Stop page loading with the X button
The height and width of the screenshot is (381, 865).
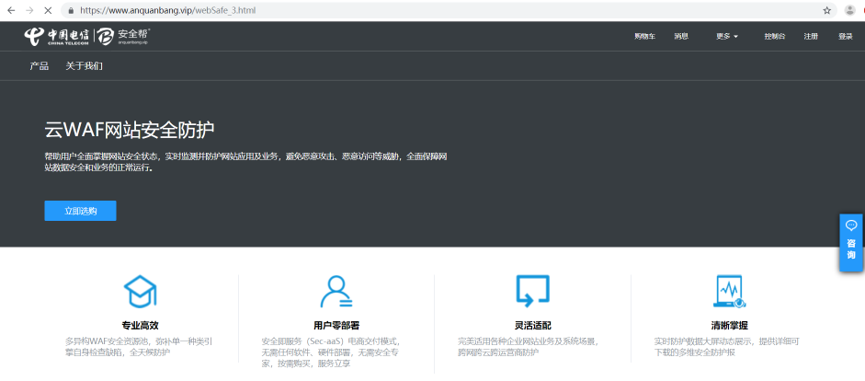point(47,10)
